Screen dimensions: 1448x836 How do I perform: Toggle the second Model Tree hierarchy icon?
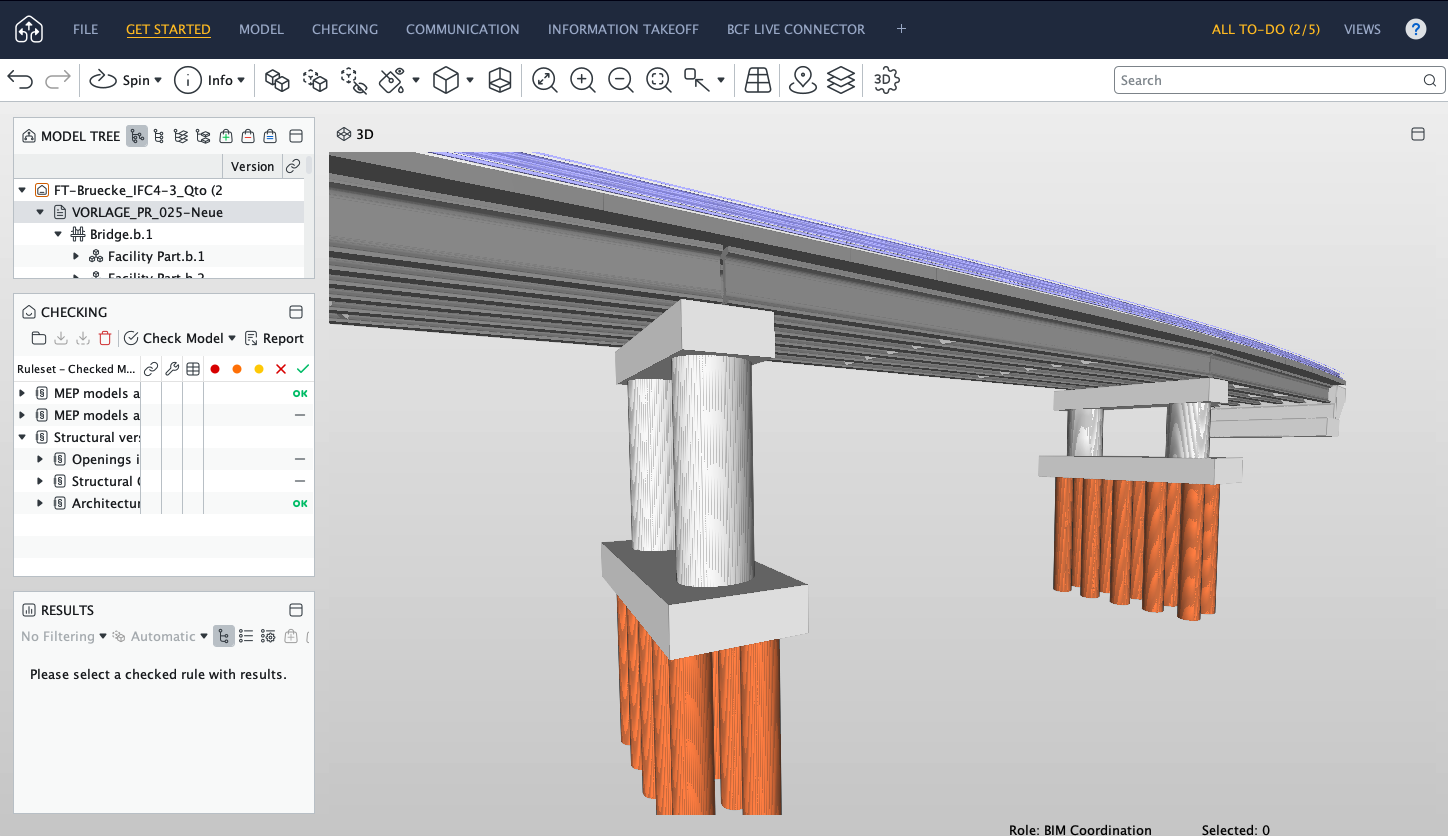[159, 136]
